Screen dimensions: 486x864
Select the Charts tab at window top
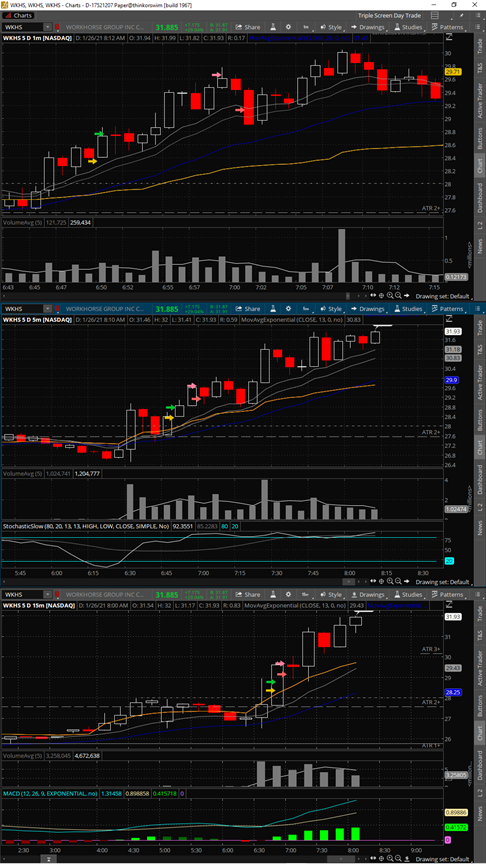[x=18, y=15]
